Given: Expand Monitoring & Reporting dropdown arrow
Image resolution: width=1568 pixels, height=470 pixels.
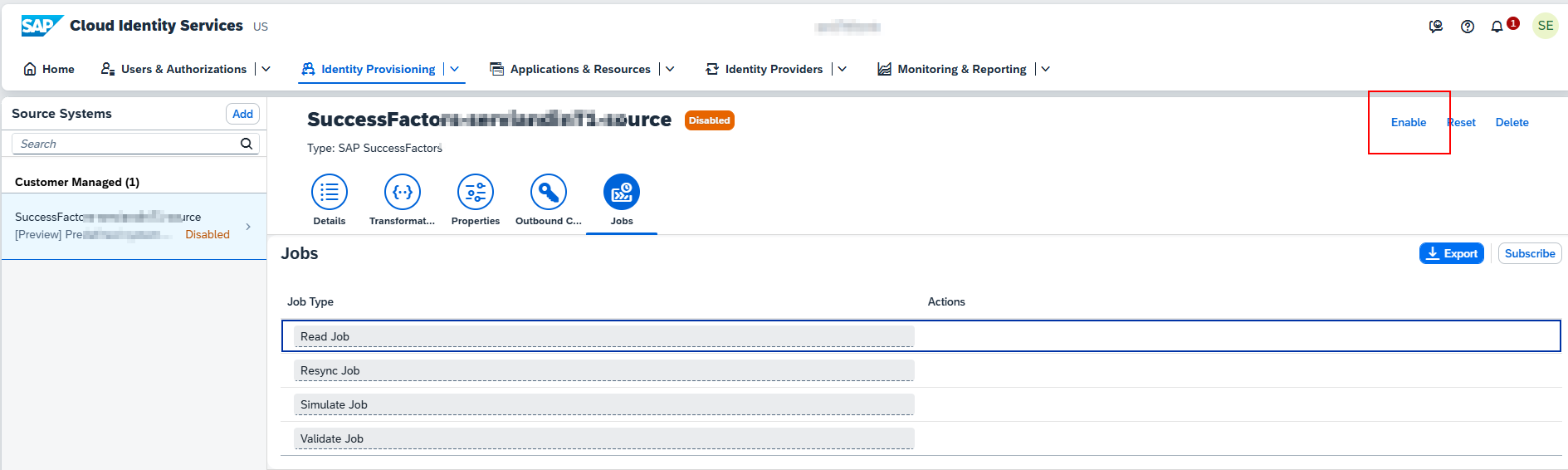Looking at the screenshot, I should coord(1045,69).
